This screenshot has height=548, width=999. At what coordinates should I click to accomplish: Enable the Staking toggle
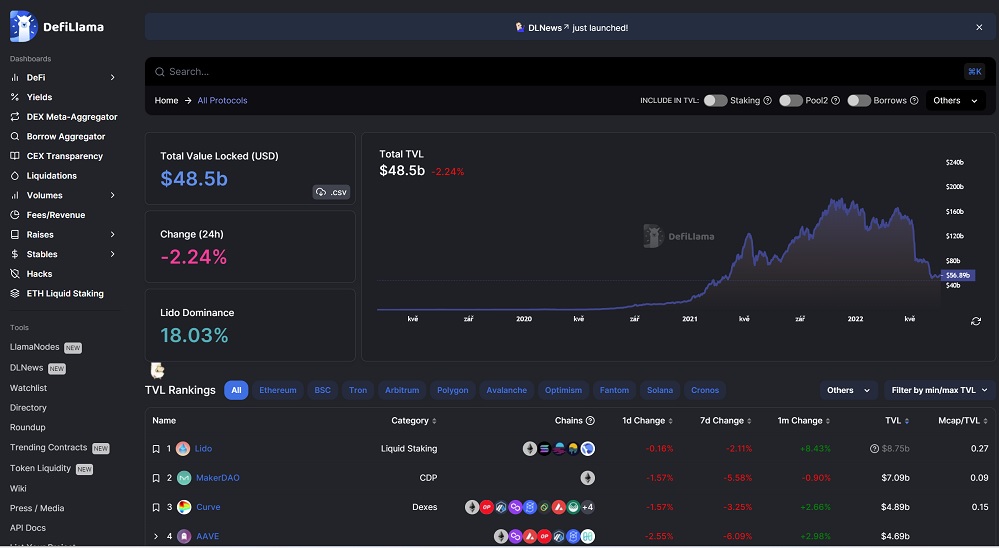coord(715,101)
